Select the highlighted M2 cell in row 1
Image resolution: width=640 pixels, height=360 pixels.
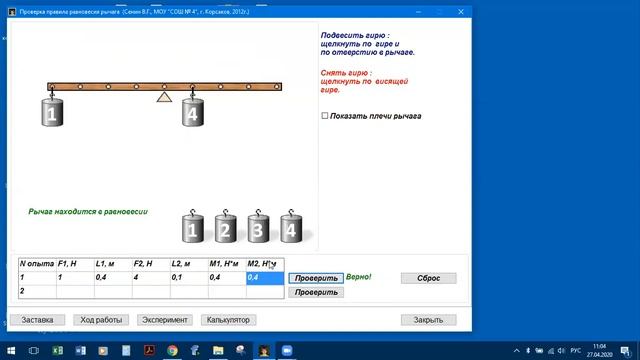[265, 278]
